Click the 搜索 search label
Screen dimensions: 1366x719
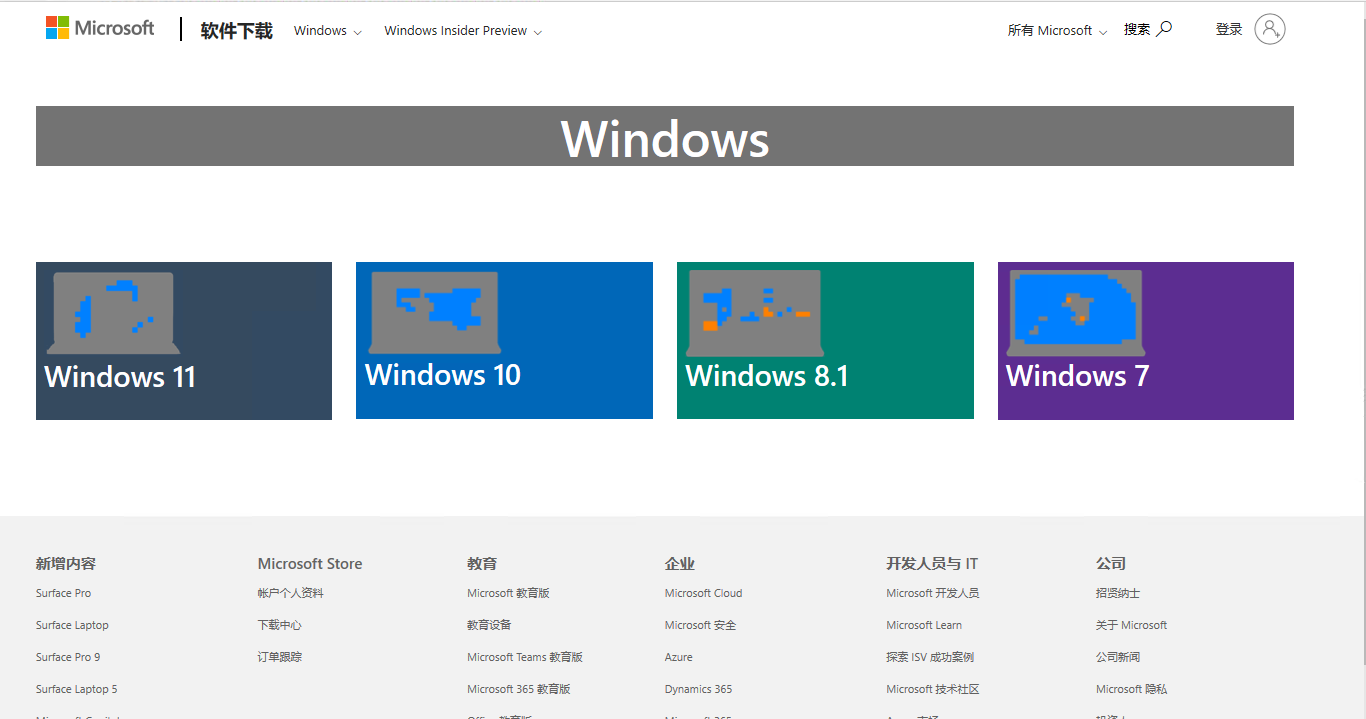1137,29
